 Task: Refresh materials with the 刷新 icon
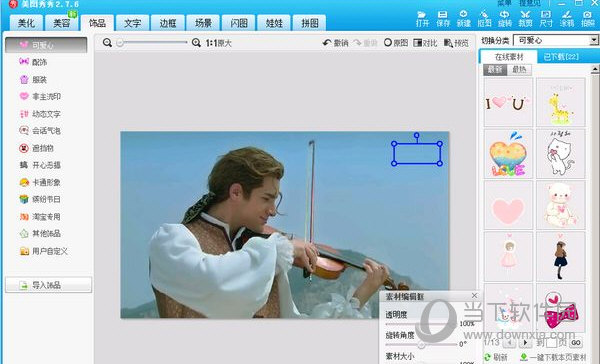(x=496, y=357)
